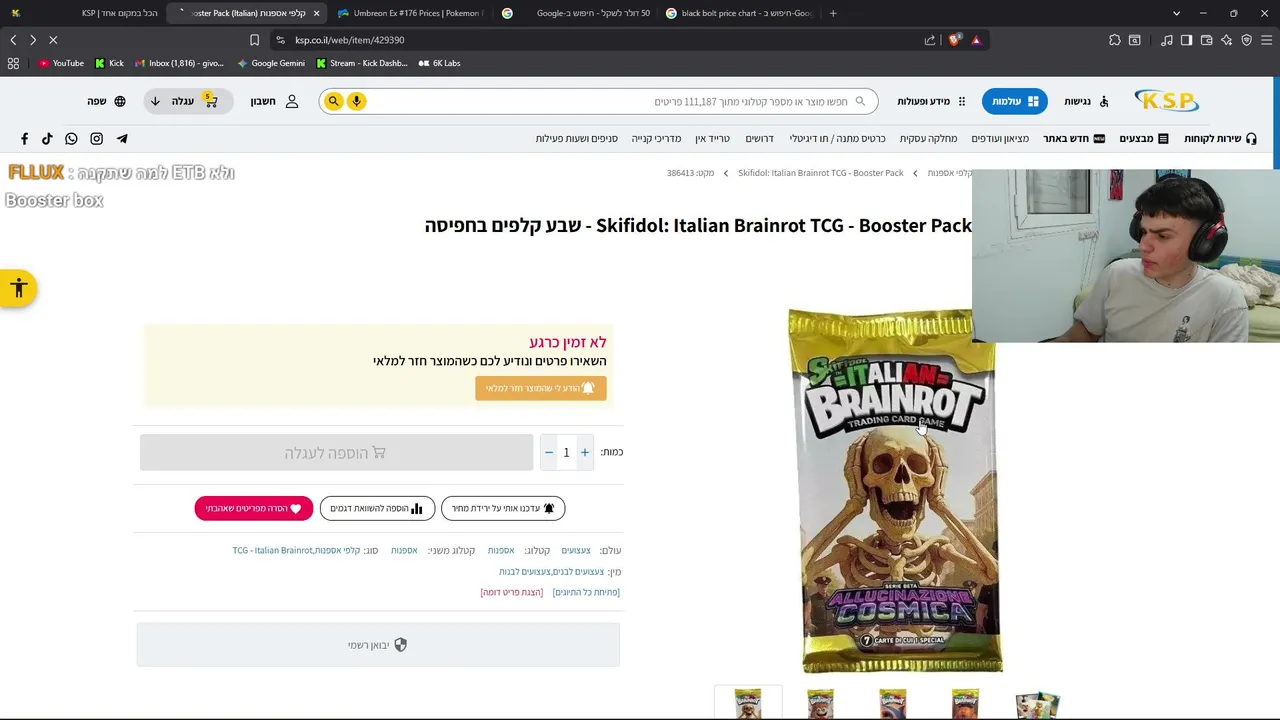
Task: Expand the cart dropdown arrow
Action: point(155,101)
